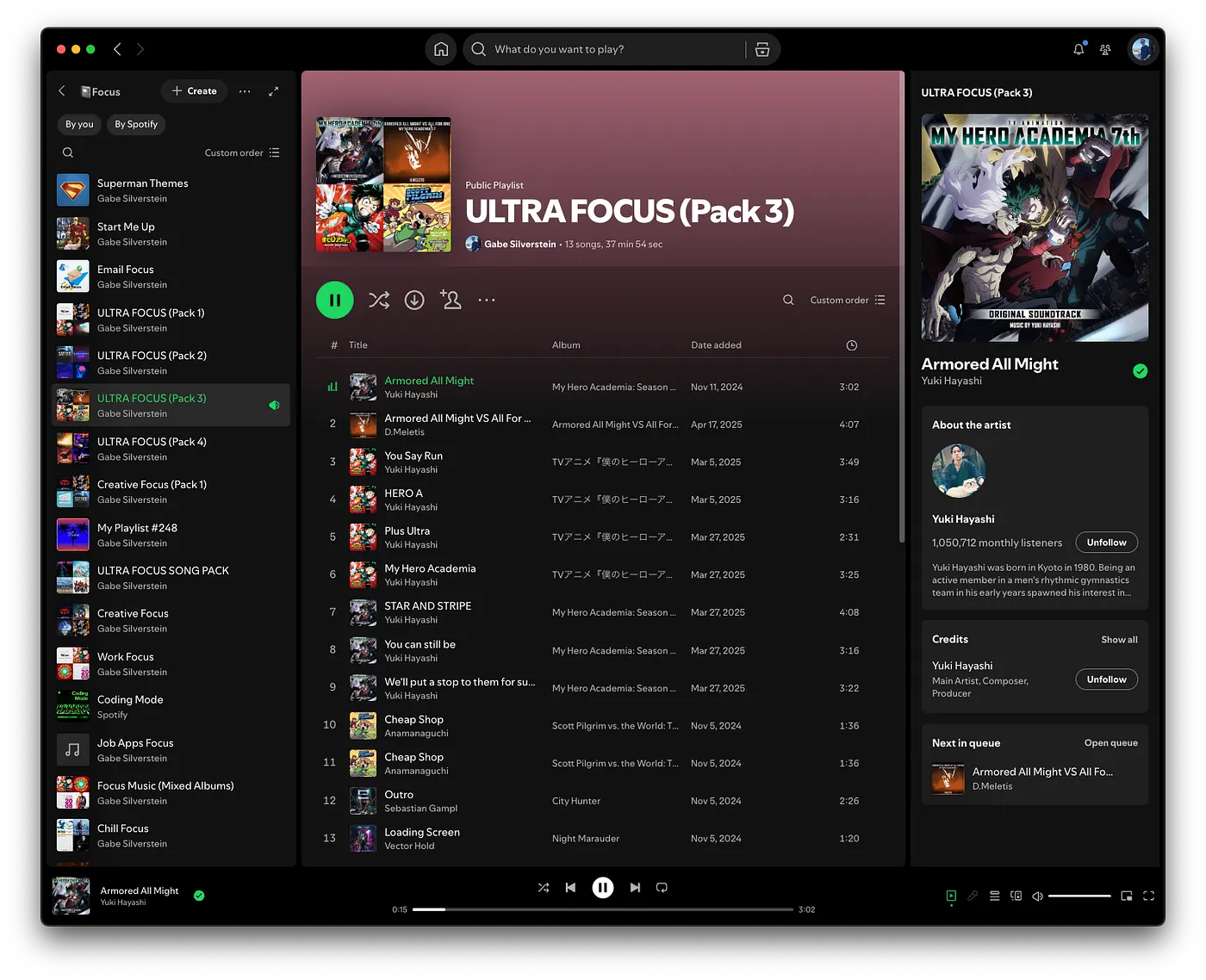
Task: Click Open queue link
Action: click(1110, 743)
